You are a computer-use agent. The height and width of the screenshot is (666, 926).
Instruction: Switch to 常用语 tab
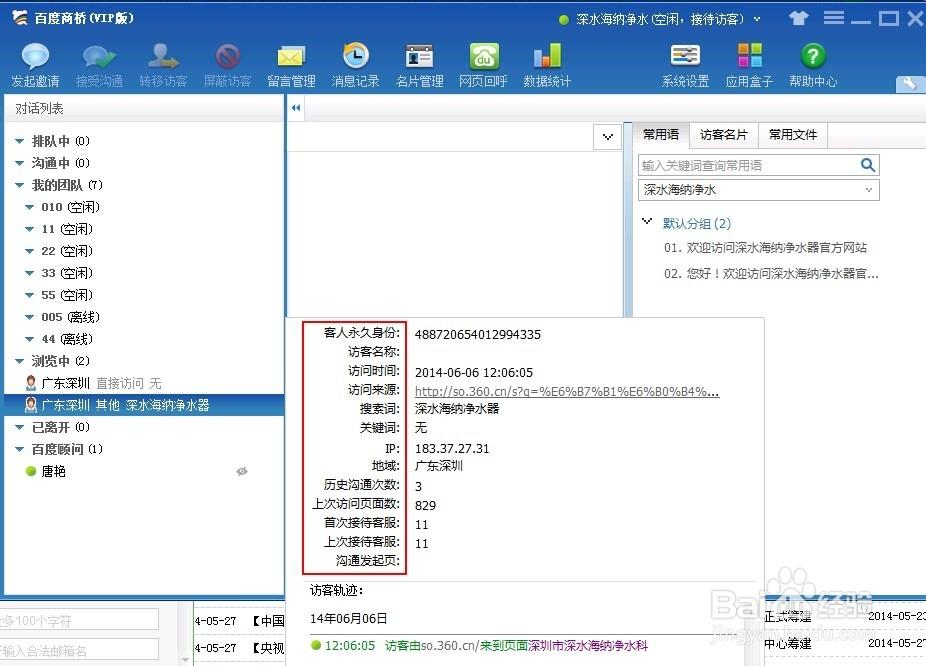[x=661, y=135]
